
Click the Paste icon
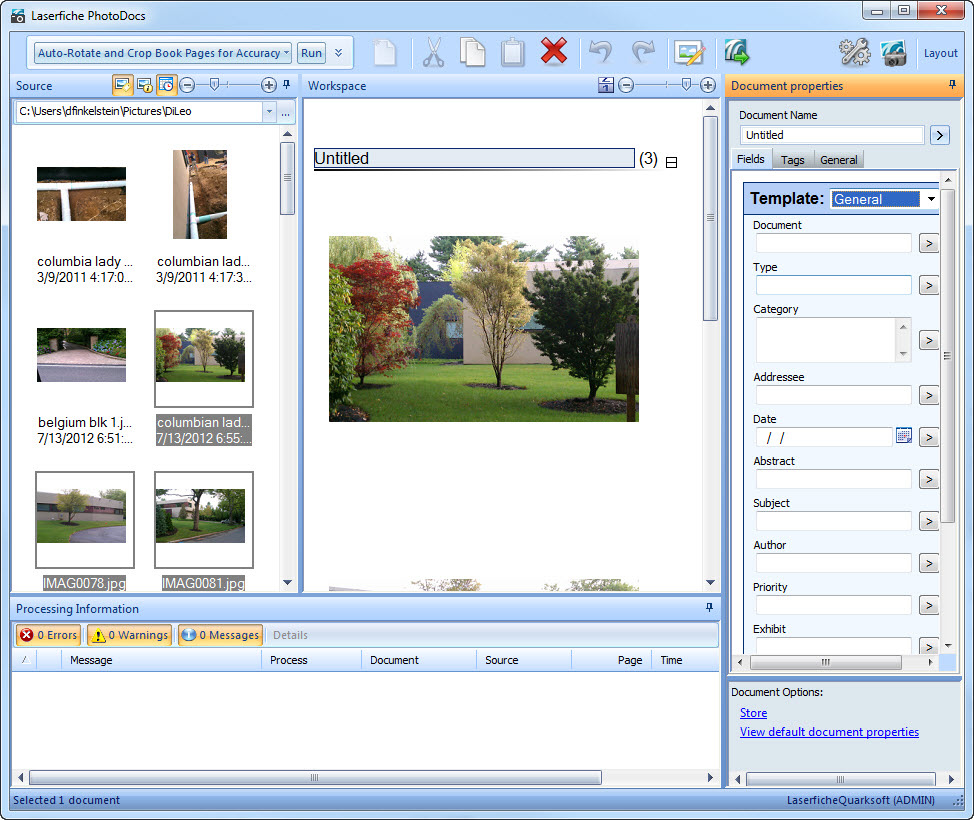[513, 52]
